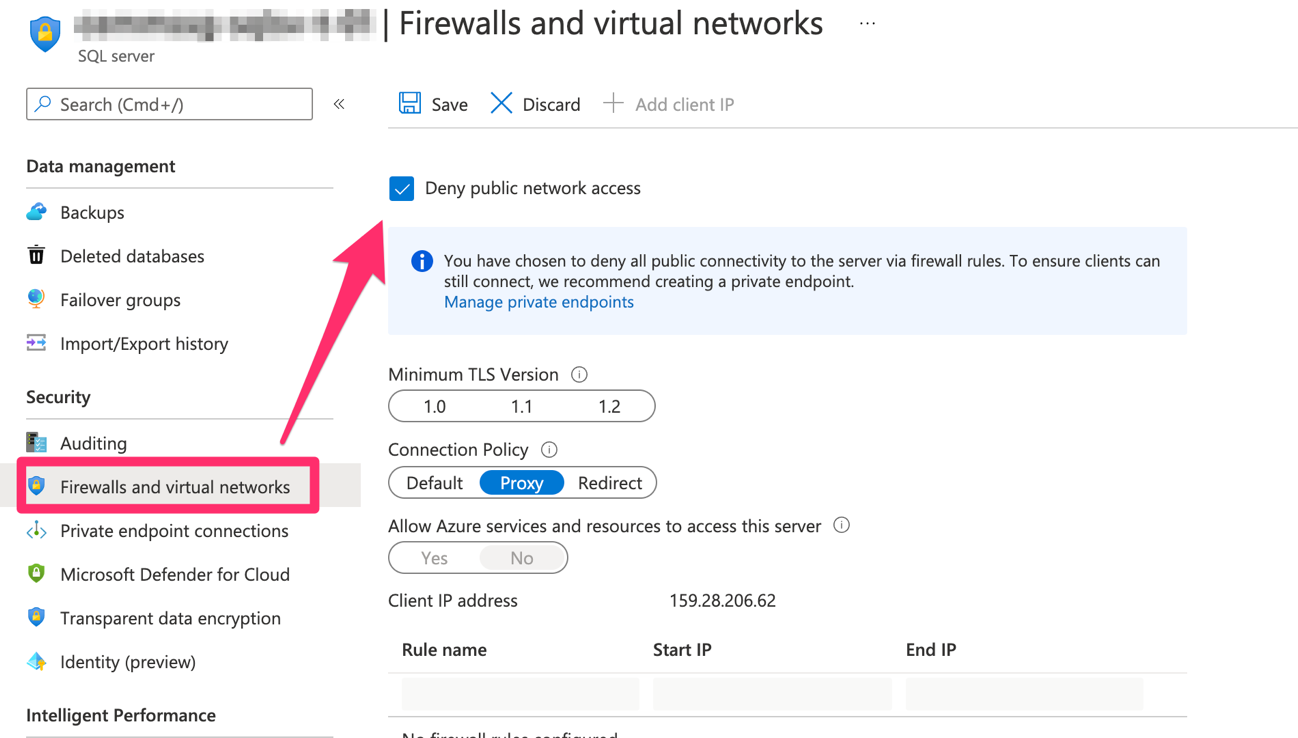Select minimum TLS version 1.0
Screen dimensions: 1298x738
(434, 406)
